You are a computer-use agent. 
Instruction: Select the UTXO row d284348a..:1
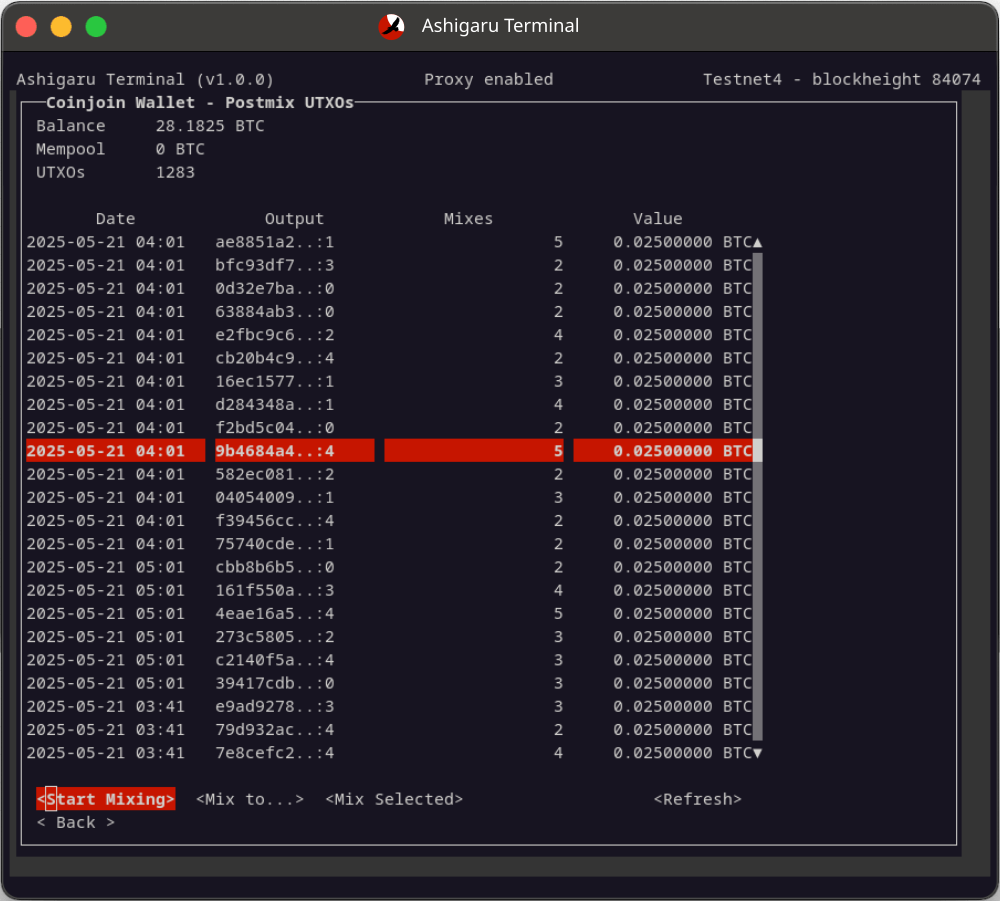tap(390, 404)
